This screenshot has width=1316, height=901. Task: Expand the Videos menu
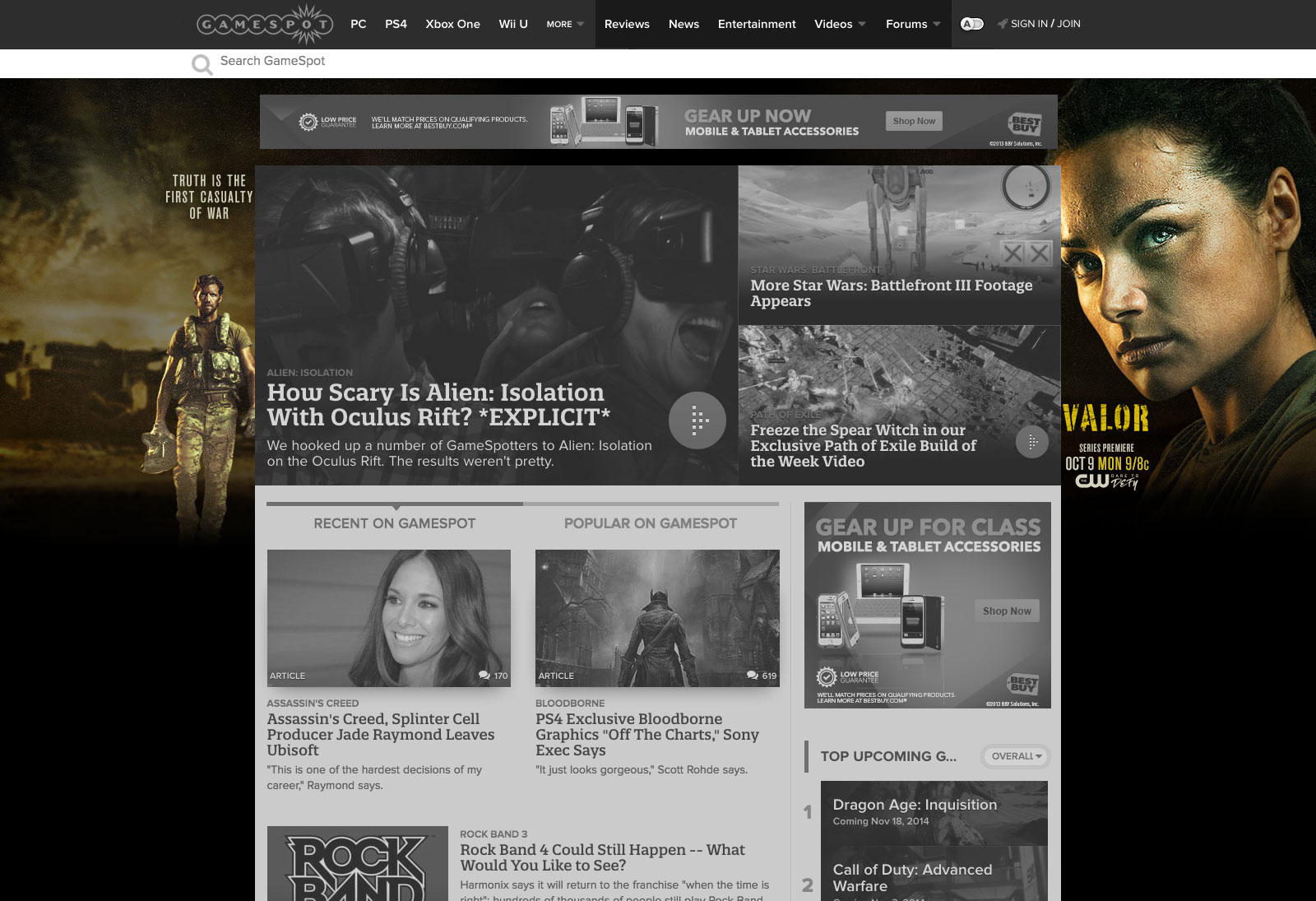point(840,24)
